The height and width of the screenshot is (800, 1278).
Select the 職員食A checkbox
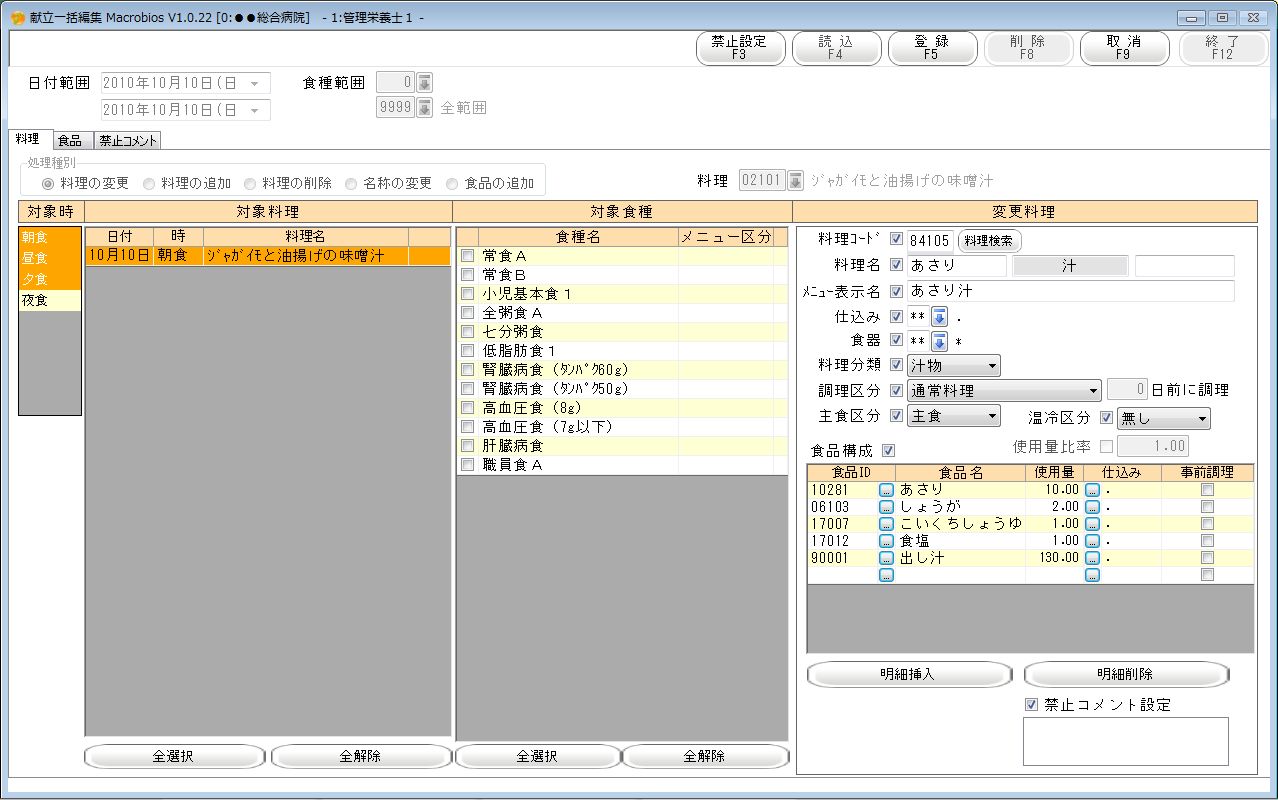click(x=467, y=465)
